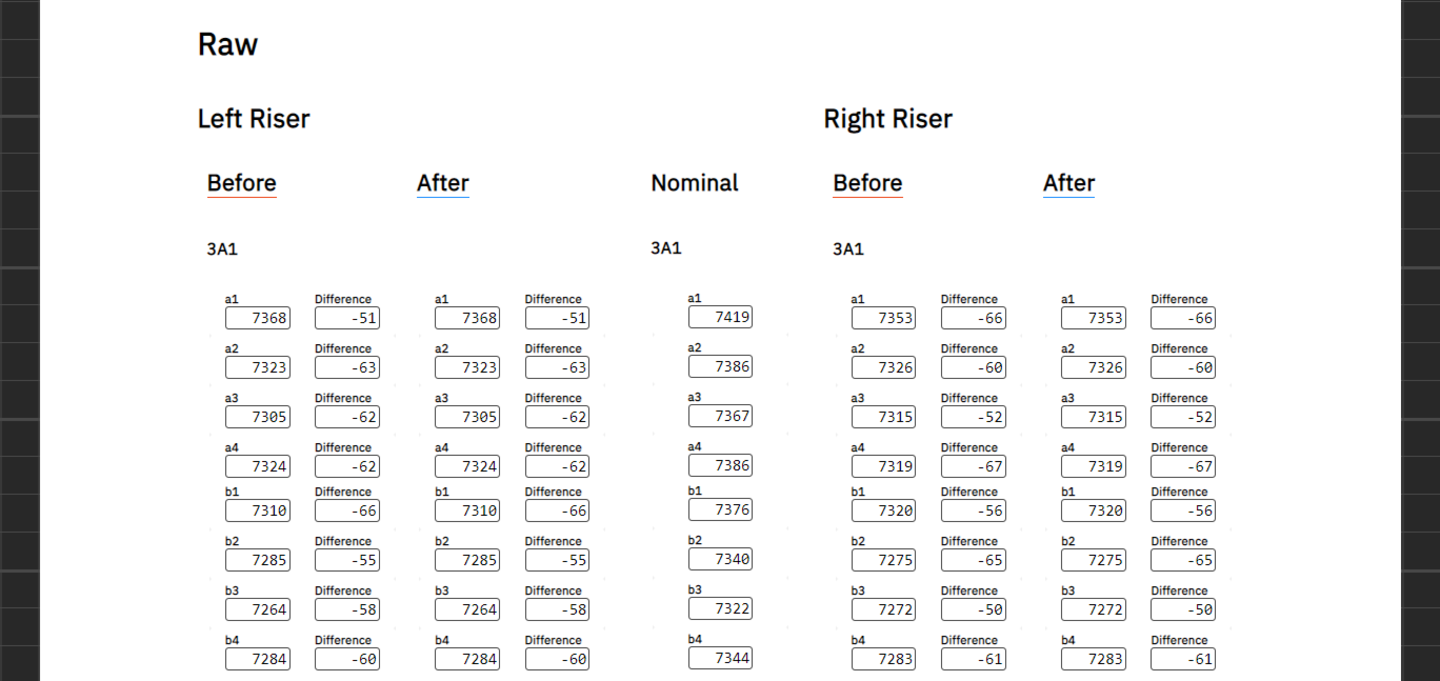Click the 3A1 label under Nominal
The image size is (1440, 681).
point(666,248)
